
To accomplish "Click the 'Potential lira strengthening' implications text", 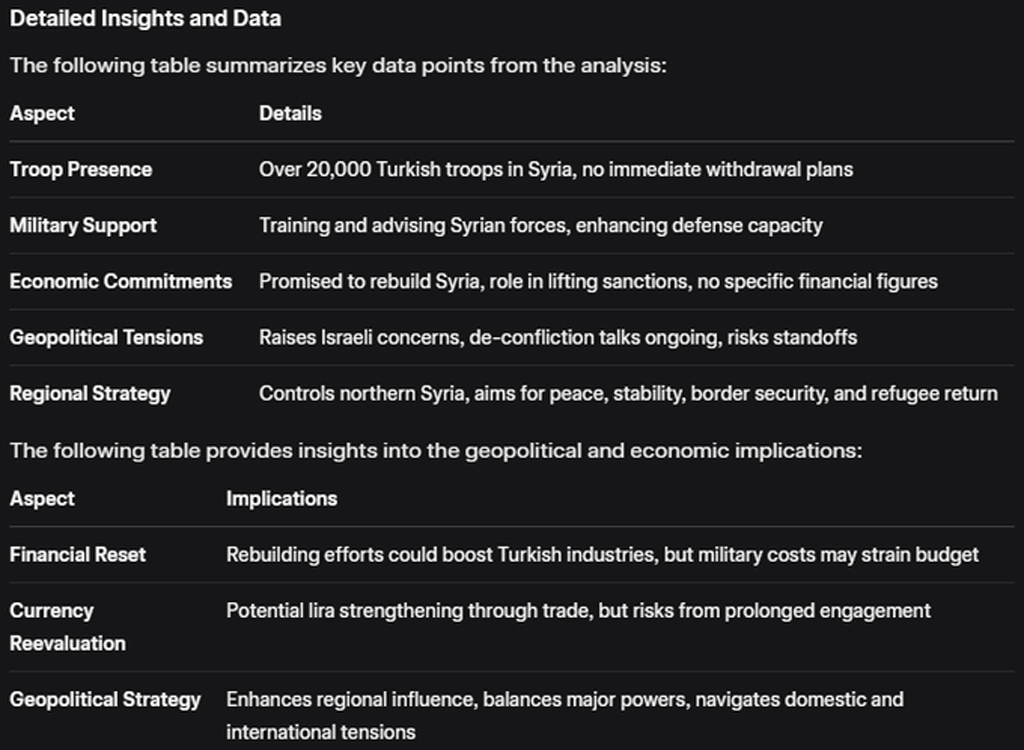I will (578, 611).
